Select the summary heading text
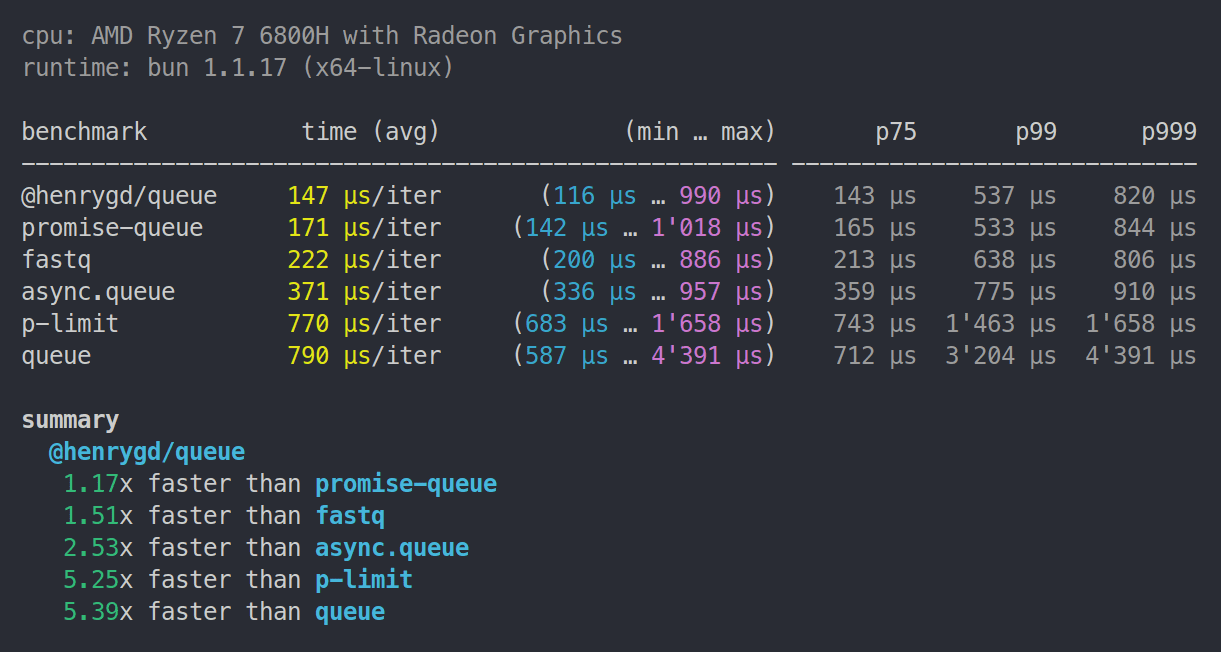Image resolution: width=1221 pixels, height=652 pixels. pyautogui.click(x=70, y=420)
